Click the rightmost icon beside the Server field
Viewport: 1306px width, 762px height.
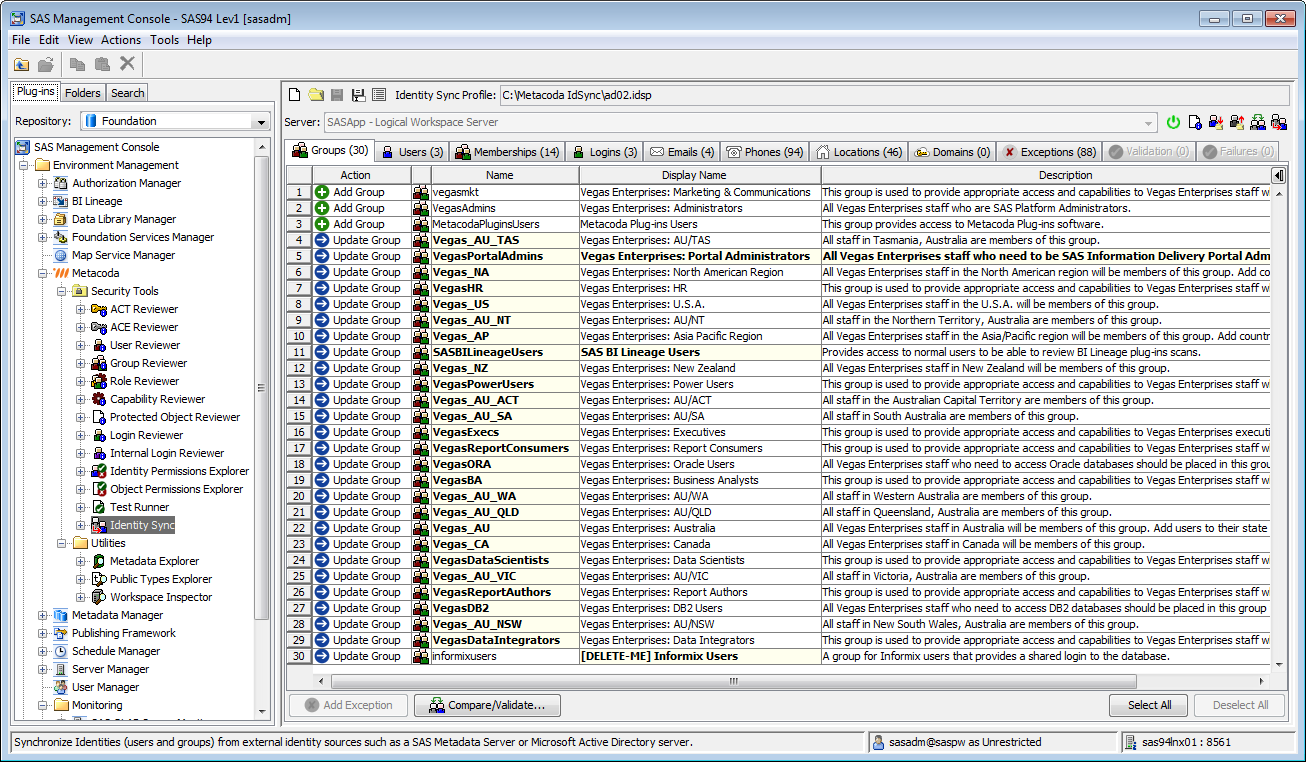(x=1278, y=122)
